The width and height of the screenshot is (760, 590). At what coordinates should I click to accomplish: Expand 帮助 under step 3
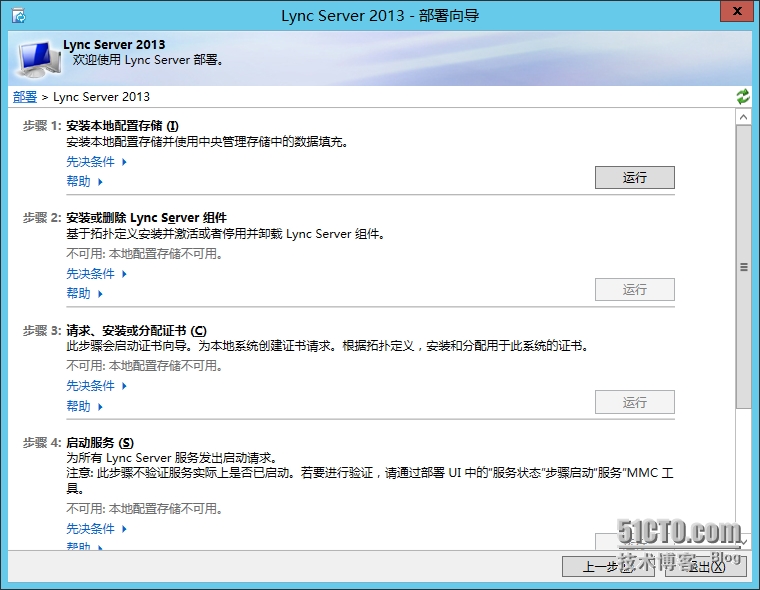point(84,406)
